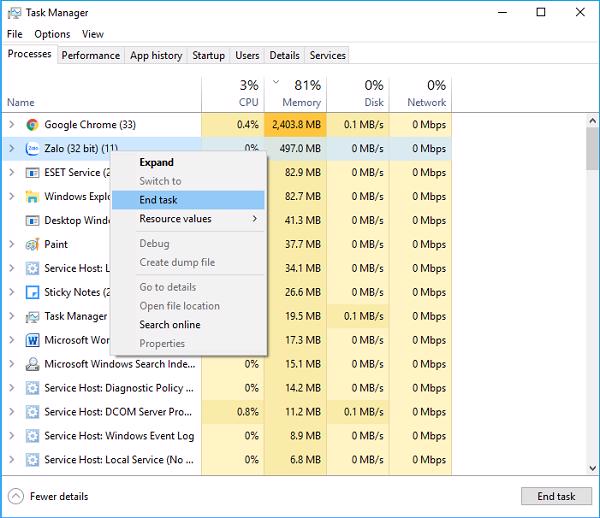Image resolution: width=600 pixels, height=518 pixels.
Task: Open the File menu
Action: coord(15,34)
